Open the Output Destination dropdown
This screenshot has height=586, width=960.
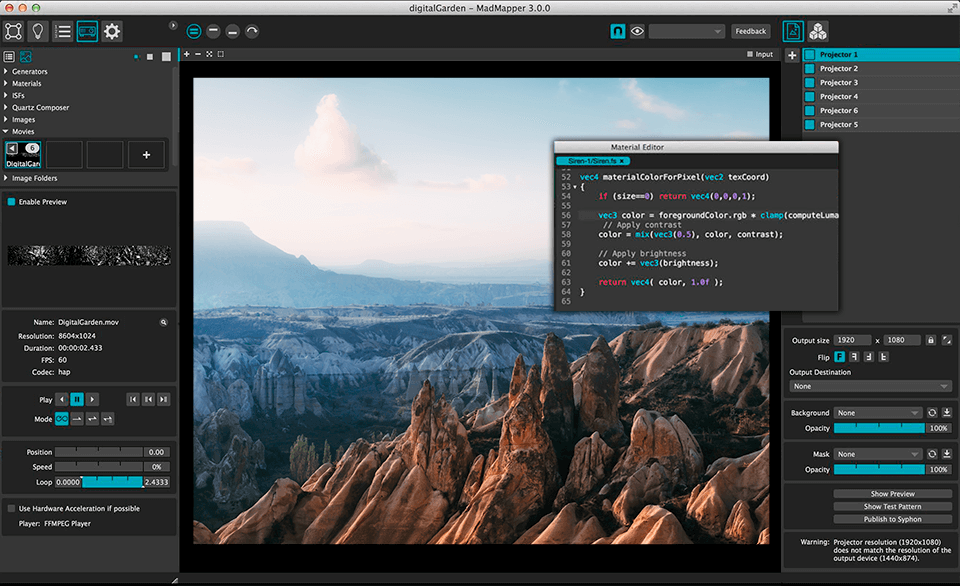click(x=869, y=386)
